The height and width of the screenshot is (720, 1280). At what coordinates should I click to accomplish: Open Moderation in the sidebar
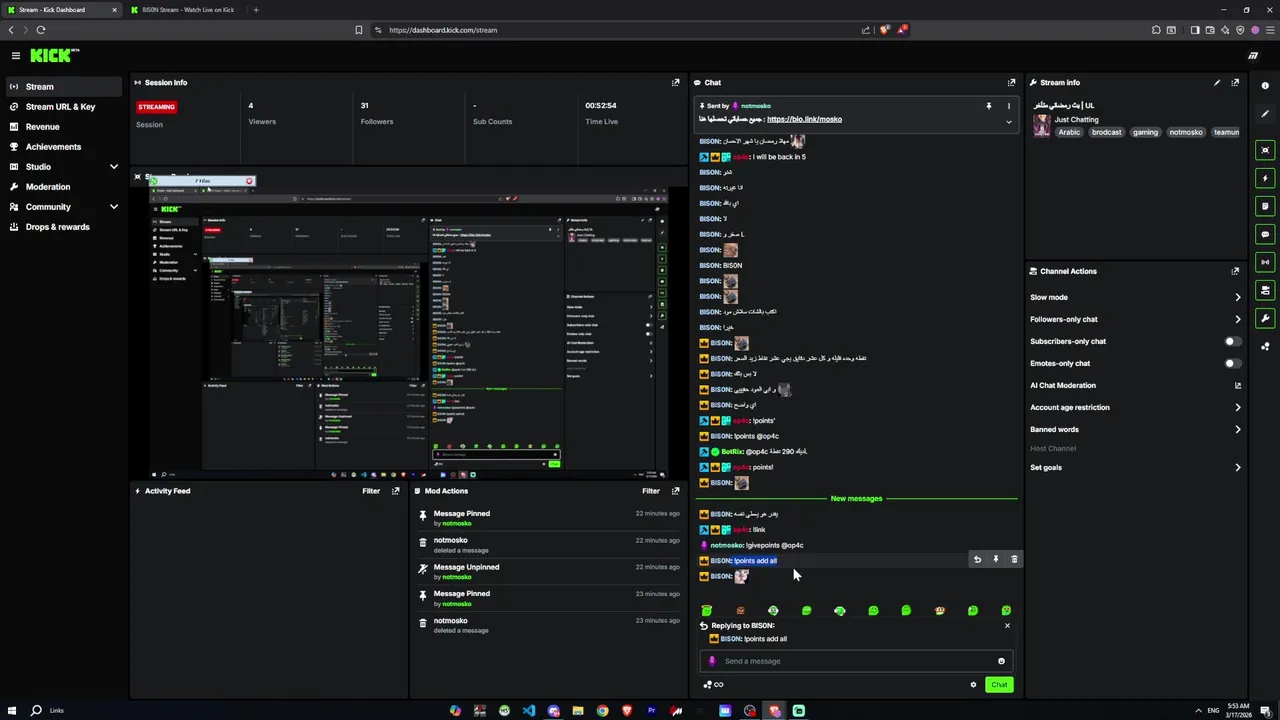pos(64,187)
